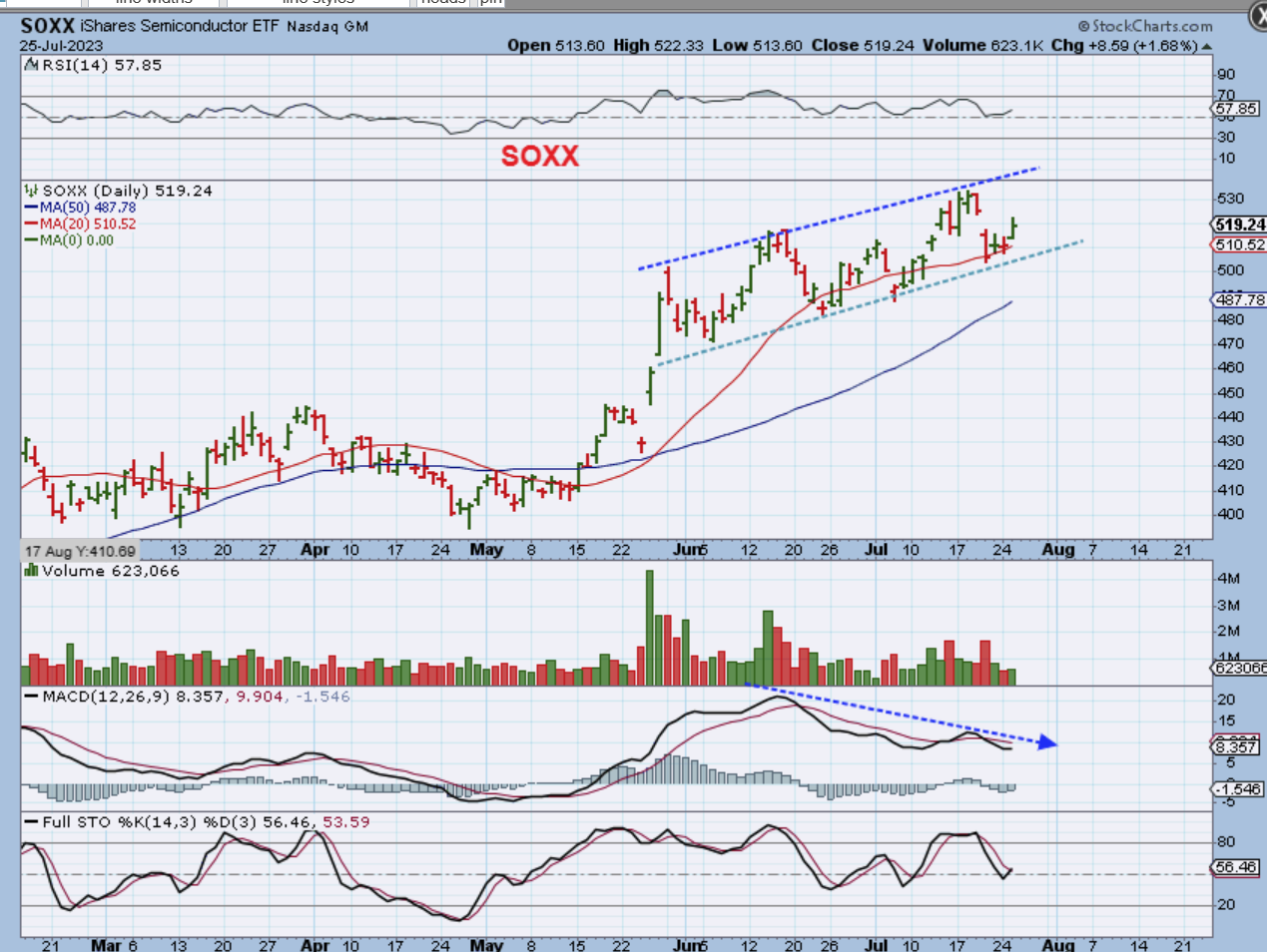The image size is (1267, 952).
Task: Click the 510.52 MA(20) tag on right axis
Action: pos(1240,244)
